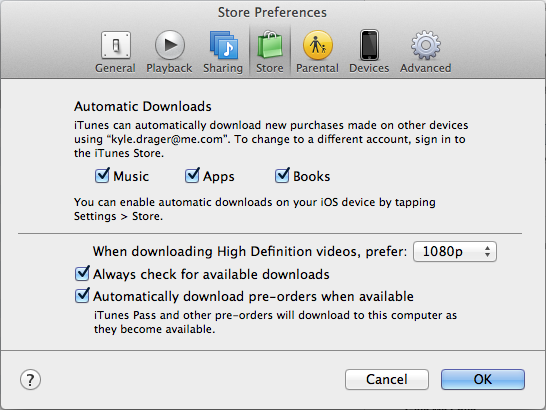Image resolution: width=546 pixels, height=410 pixels.
Task: Open the Playback preferences play icon
Action: point(170,45)
